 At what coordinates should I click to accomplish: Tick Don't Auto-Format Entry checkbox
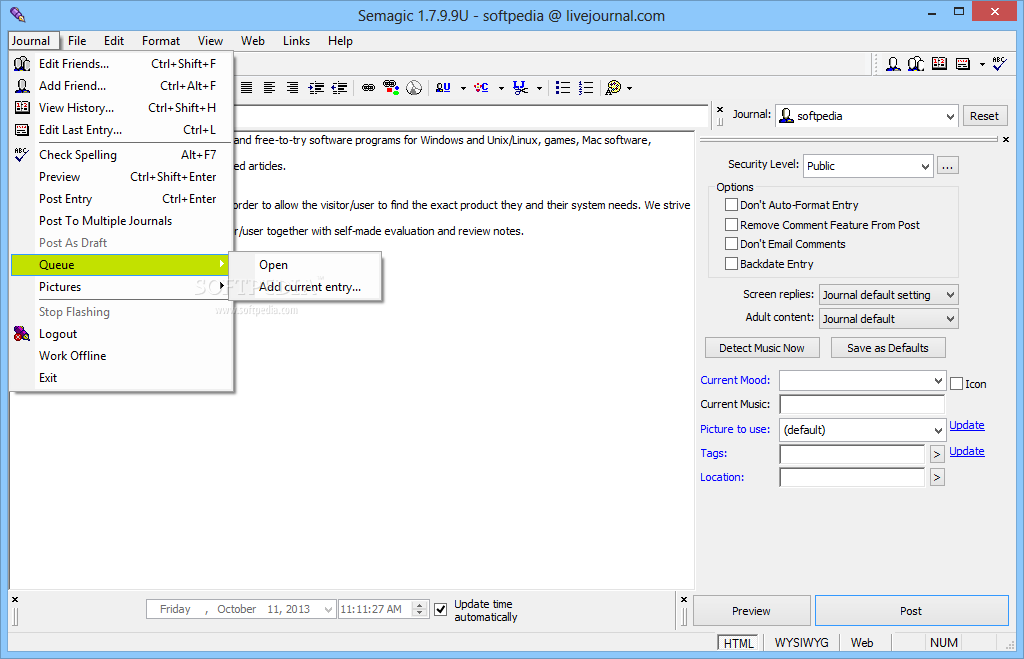point(731,204)
